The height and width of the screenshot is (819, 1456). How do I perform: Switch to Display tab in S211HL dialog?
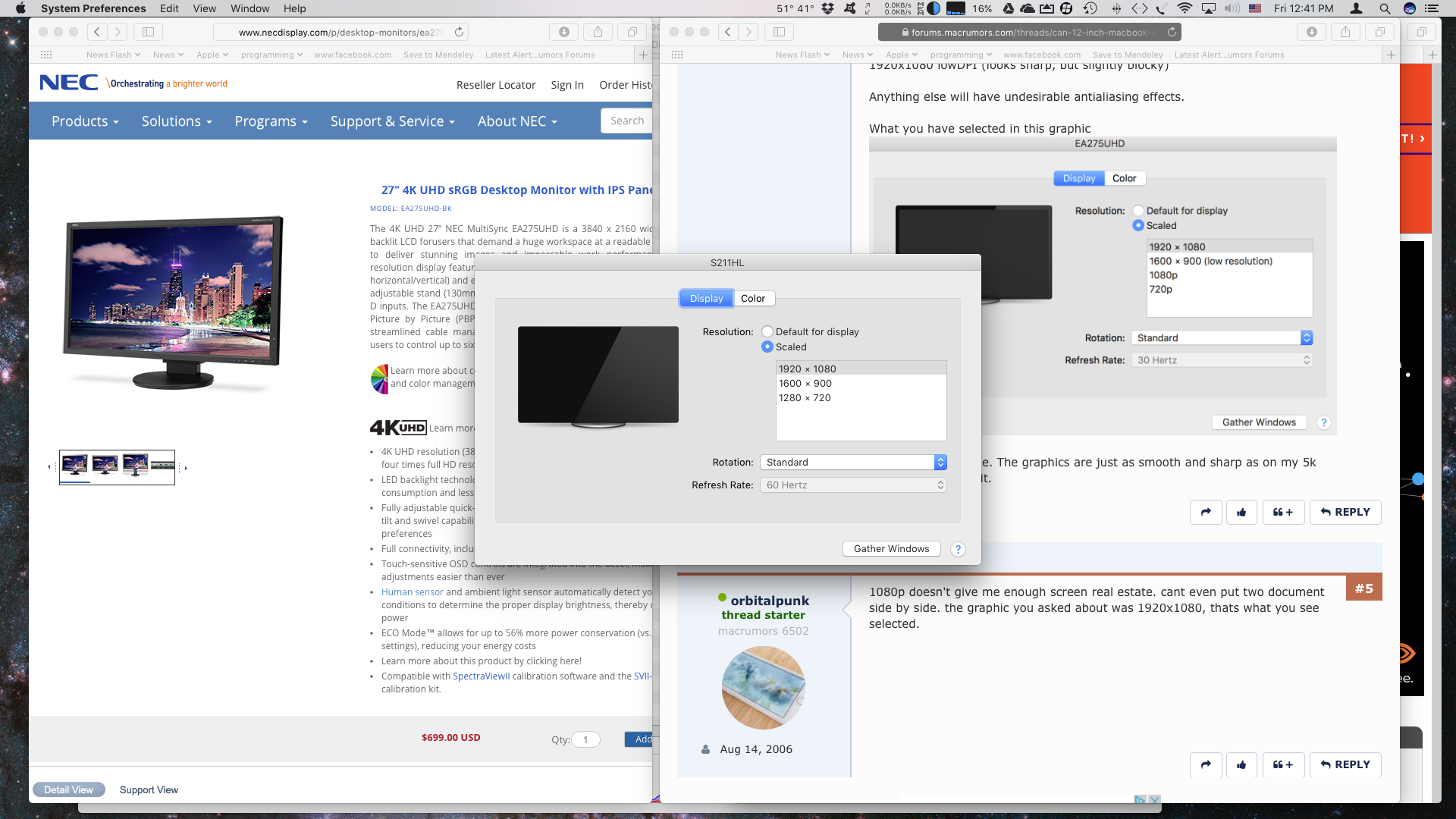(706, 298)
